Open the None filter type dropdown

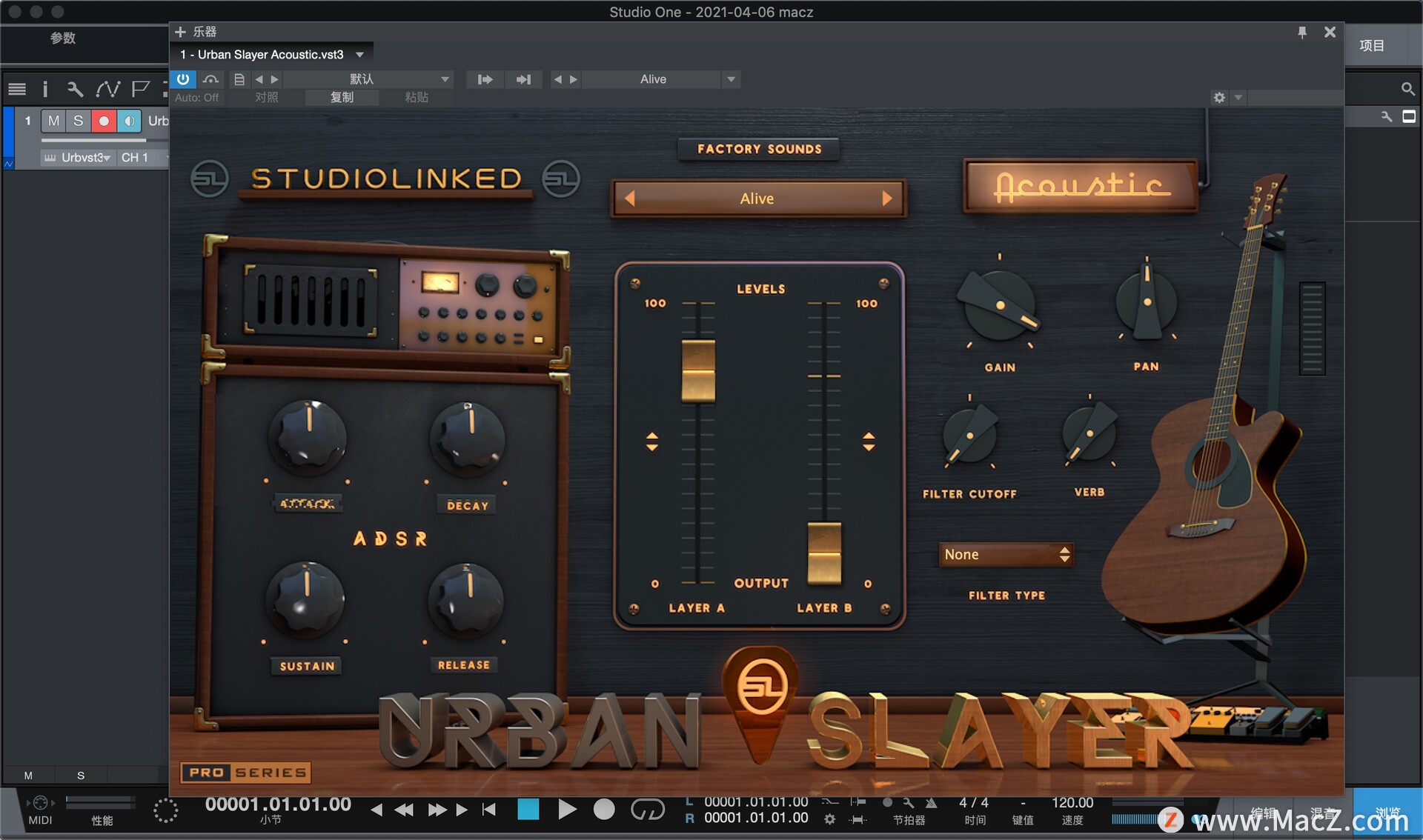tap(1006, 554)
